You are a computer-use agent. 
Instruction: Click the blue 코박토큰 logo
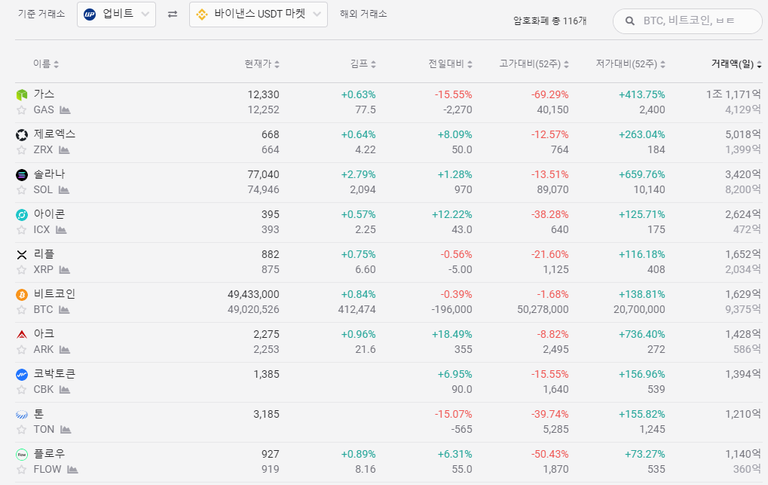(22, 375)
